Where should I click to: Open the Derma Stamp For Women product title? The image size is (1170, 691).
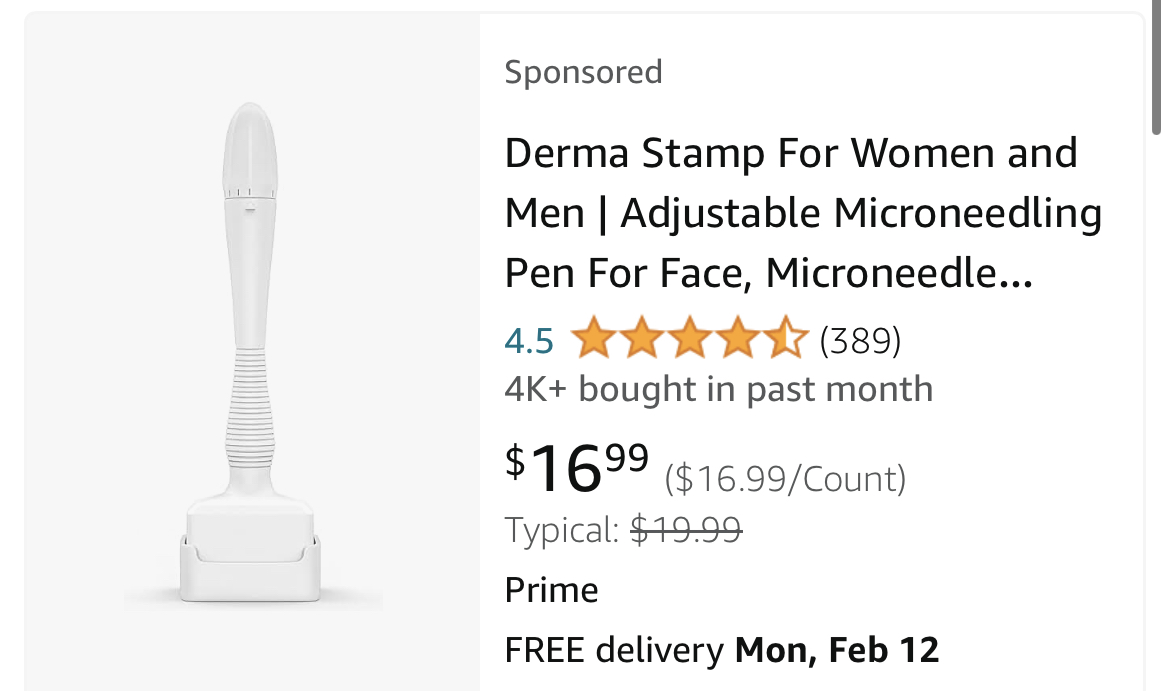(x=790, y=154)
